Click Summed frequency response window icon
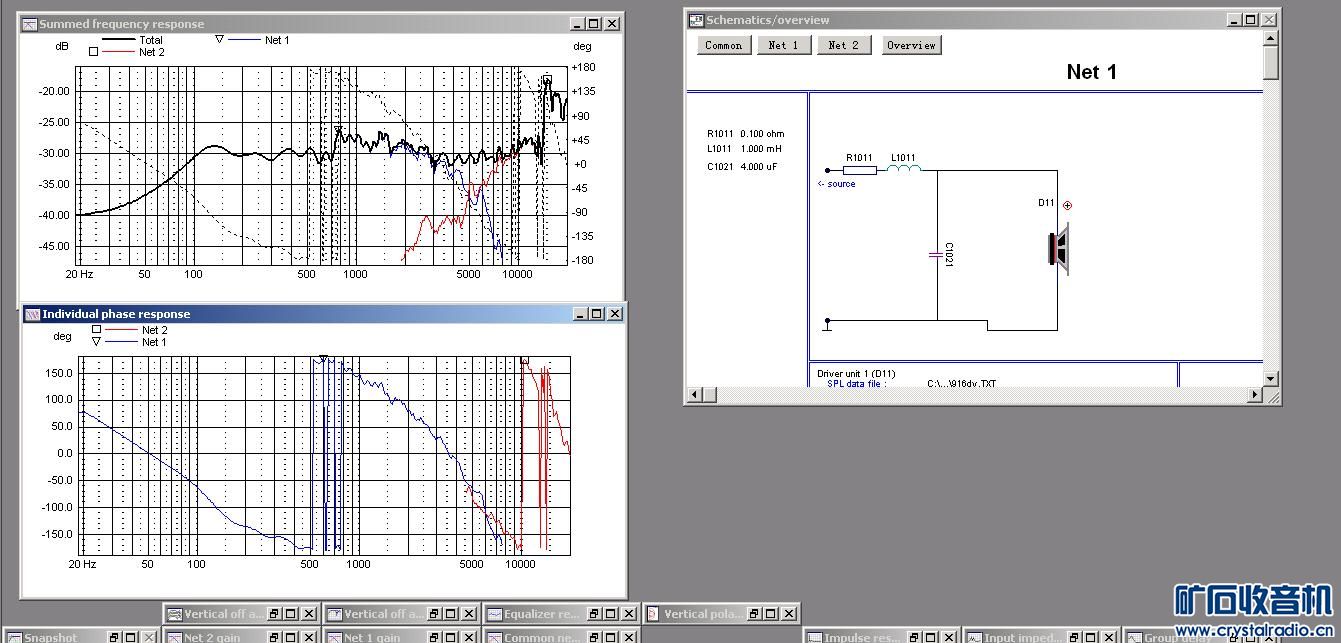The width and height of the screenshot is (1341, 643). pyautogui.click(x=30, y=24)
